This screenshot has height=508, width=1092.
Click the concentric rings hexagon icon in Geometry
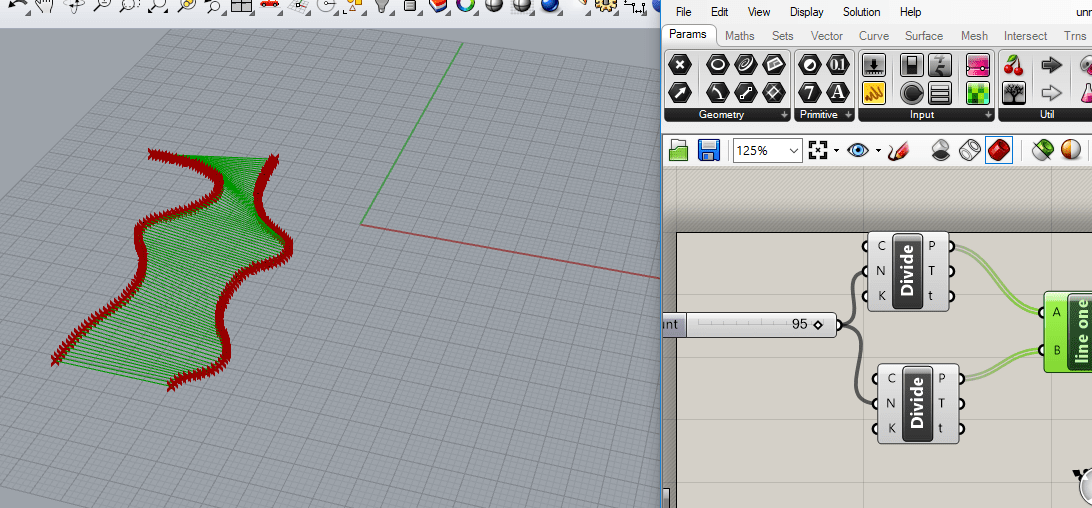[x=745, y=66]
